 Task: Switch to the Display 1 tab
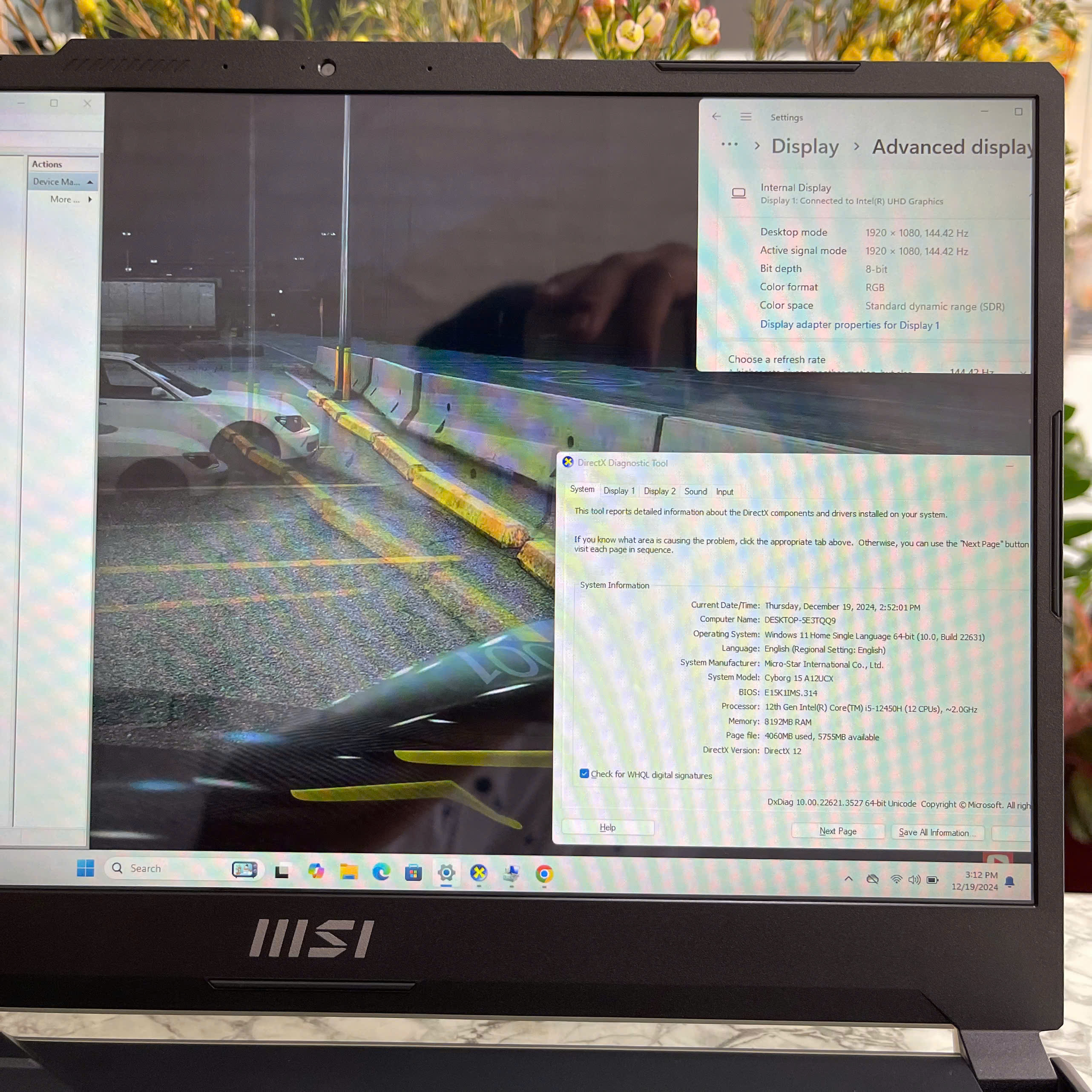point(619,491)
